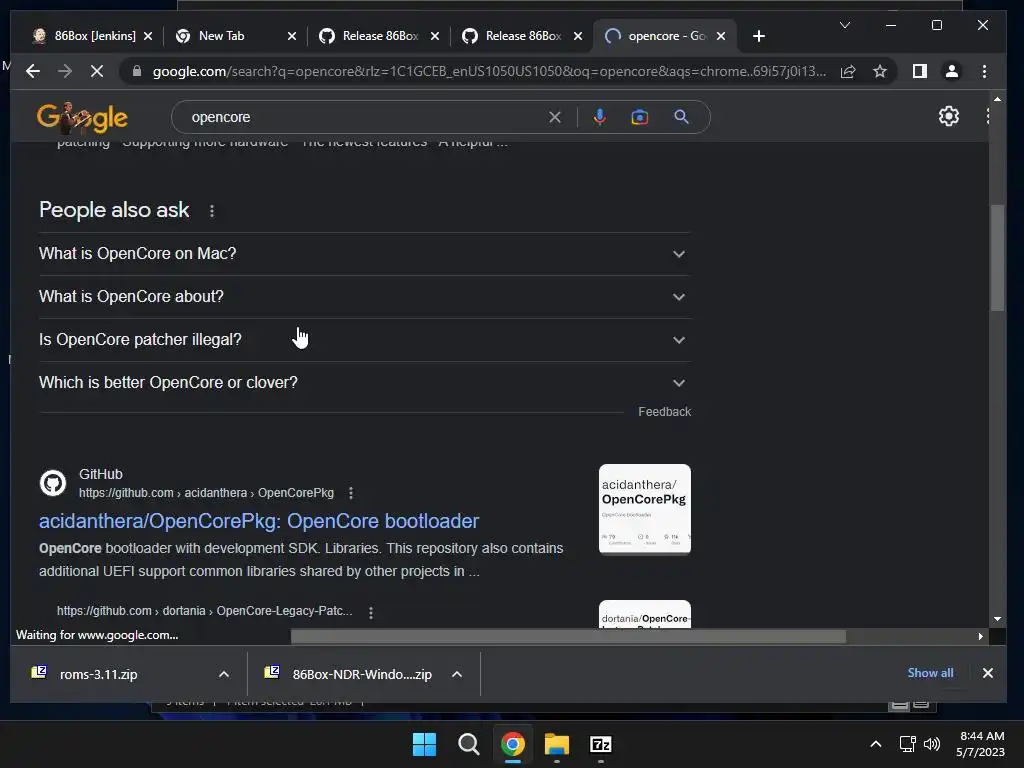The image size is (1024, 768).
Task: Click Feedback under People also ask
Action: pyautogui.click(x=664, y=412)
